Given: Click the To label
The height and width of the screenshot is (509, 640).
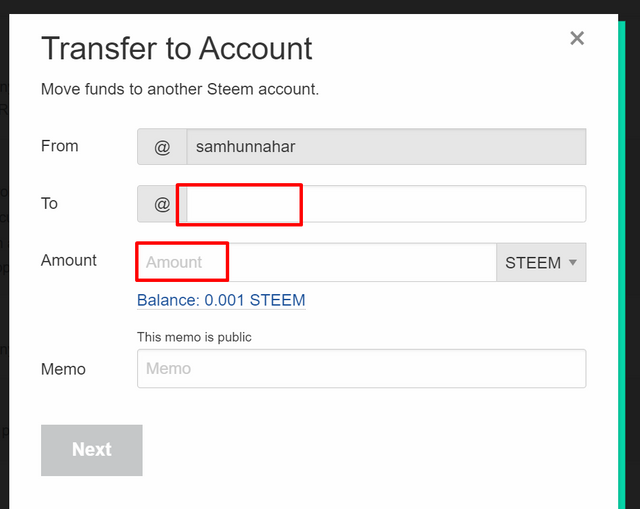Looking at the screenshot, I should [49, 203].
